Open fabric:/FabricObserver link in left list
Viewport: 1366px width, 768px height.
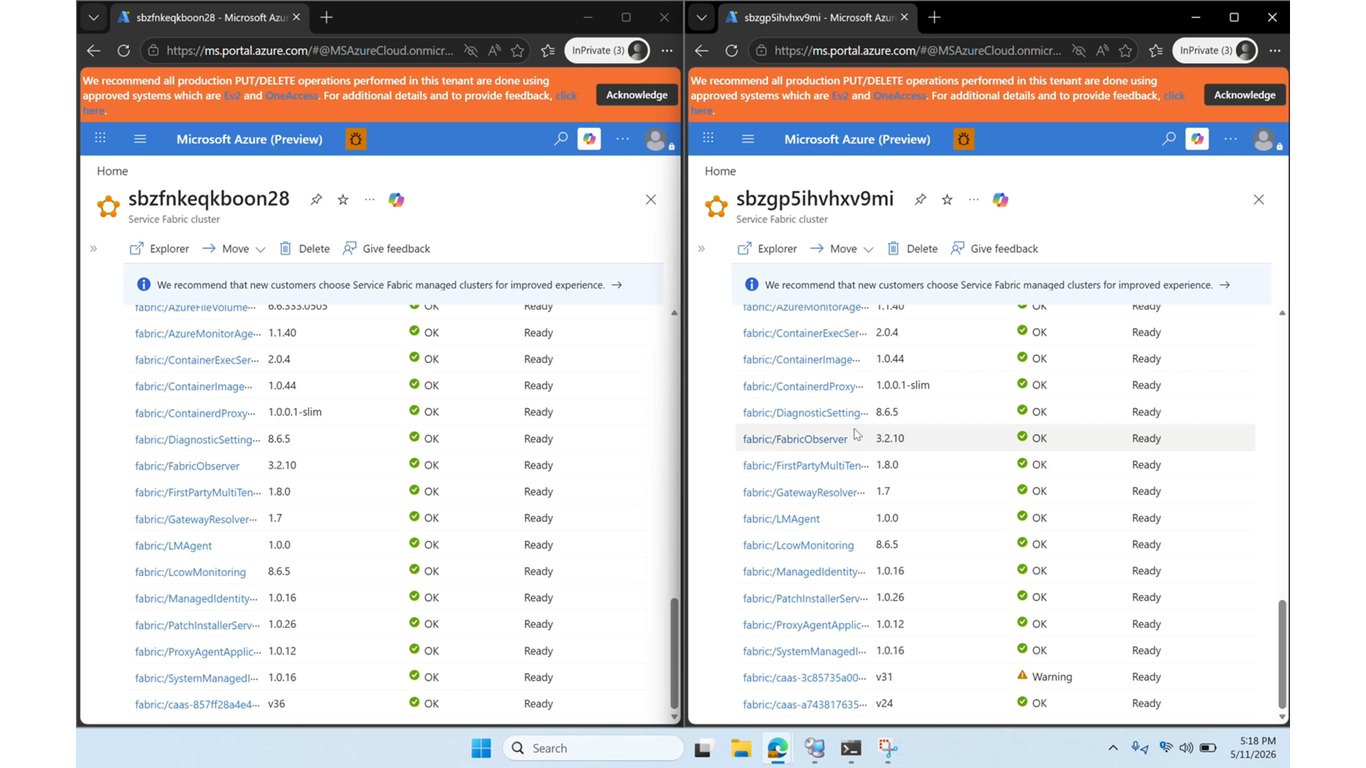pos(187,466)
